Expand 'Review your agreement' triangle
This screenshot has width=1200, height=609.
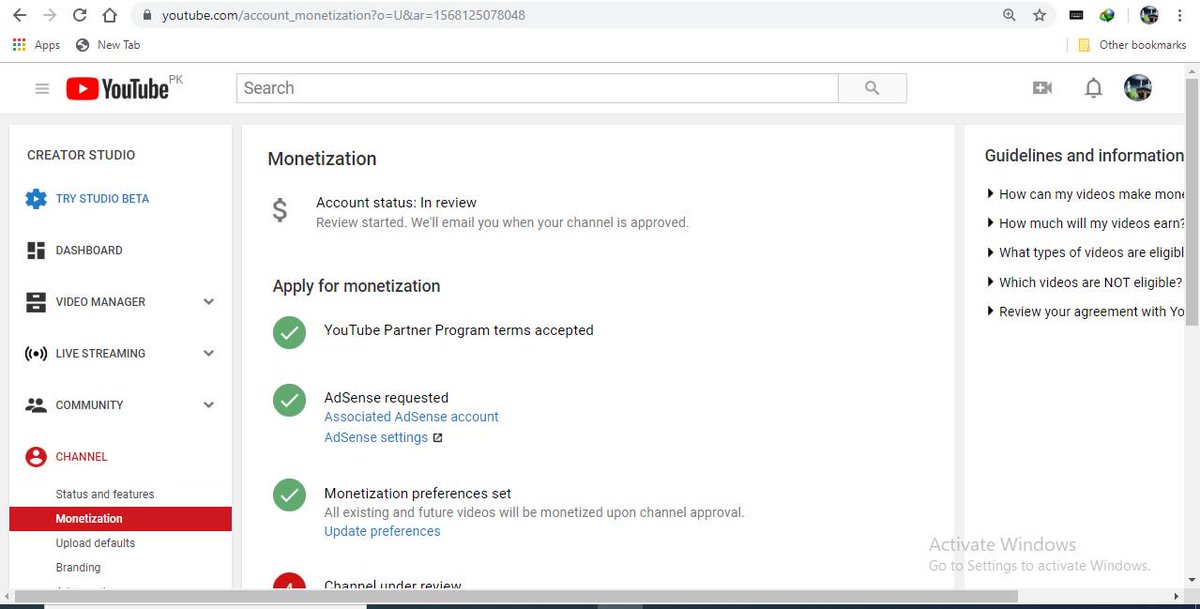click(990, 311)
